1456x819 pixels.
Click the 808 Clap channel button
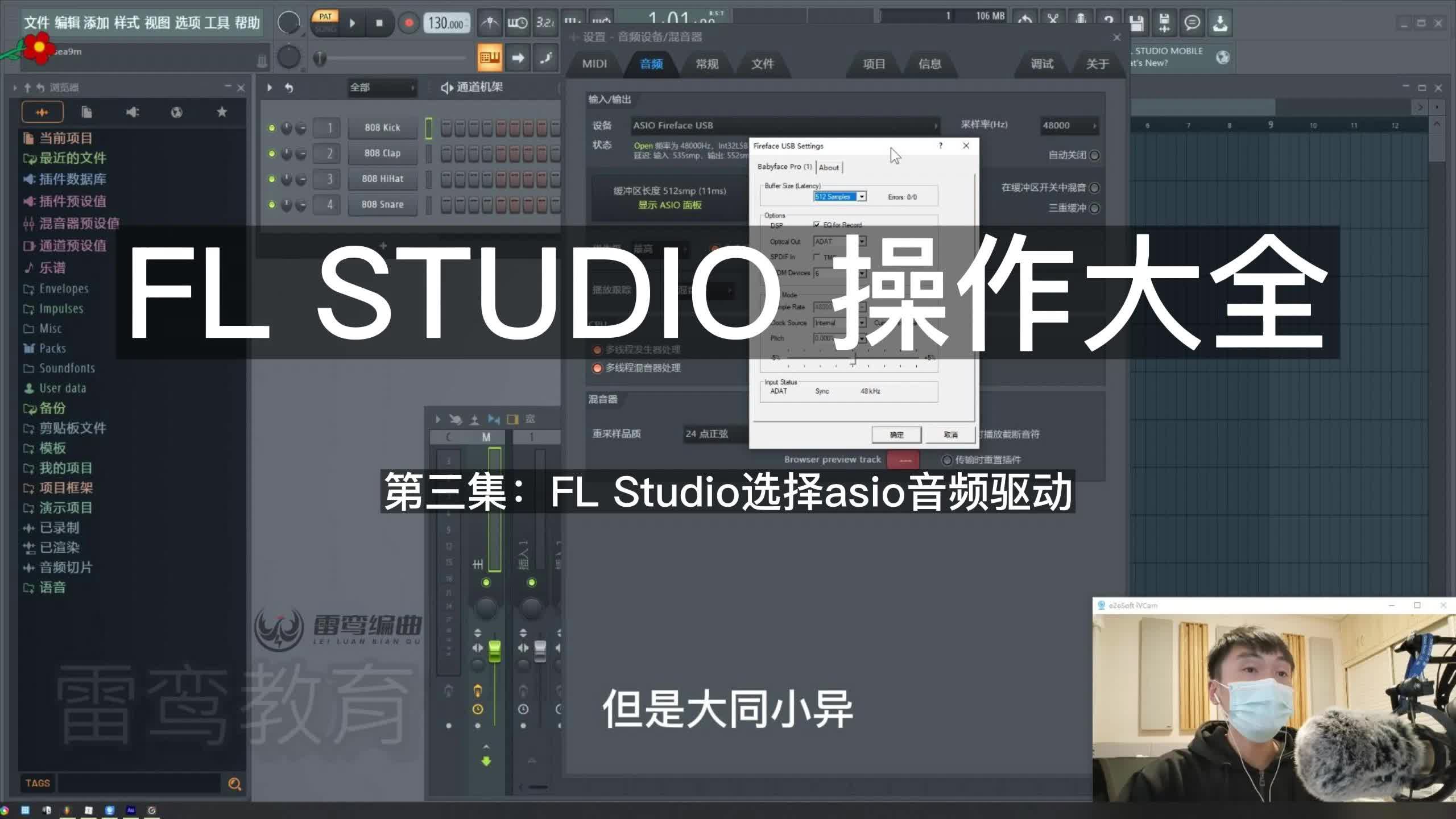382,153
